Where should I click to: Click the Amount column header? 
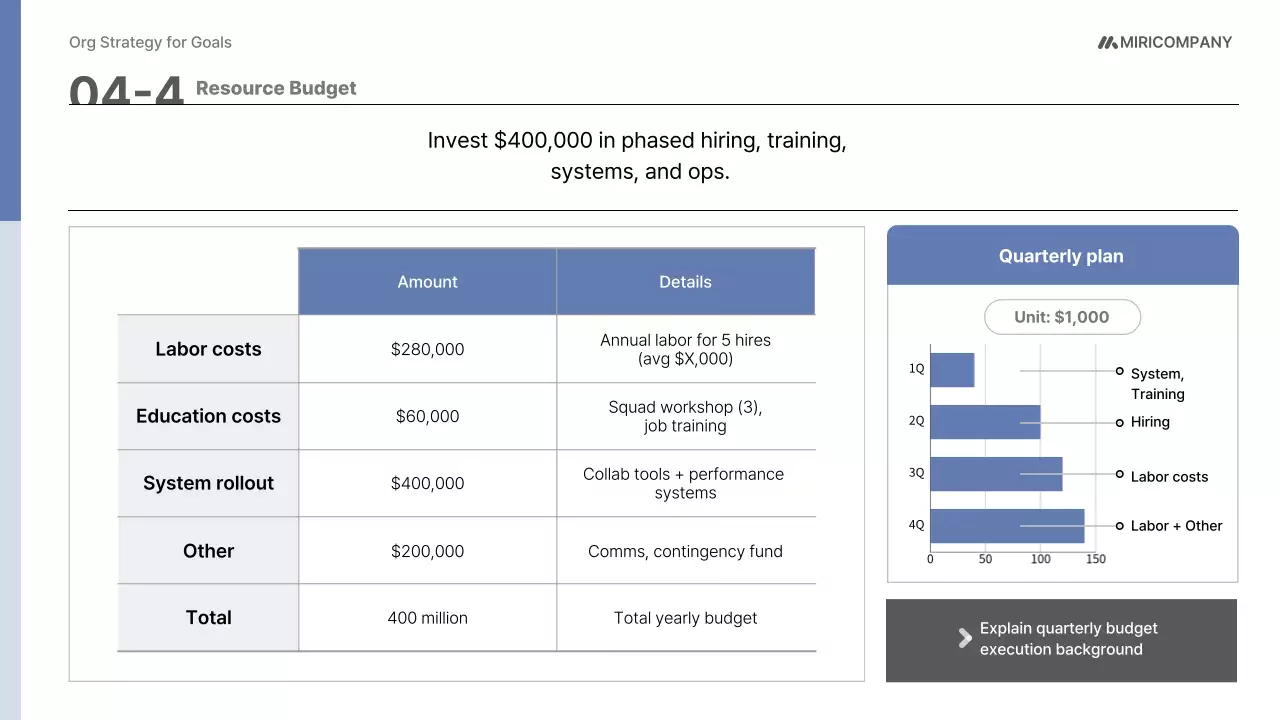pos(427,282)
